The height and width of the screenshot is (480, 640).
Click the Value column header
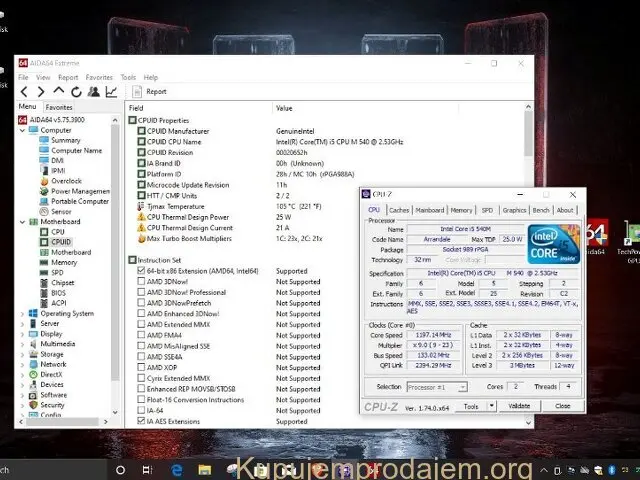(285, 107)
